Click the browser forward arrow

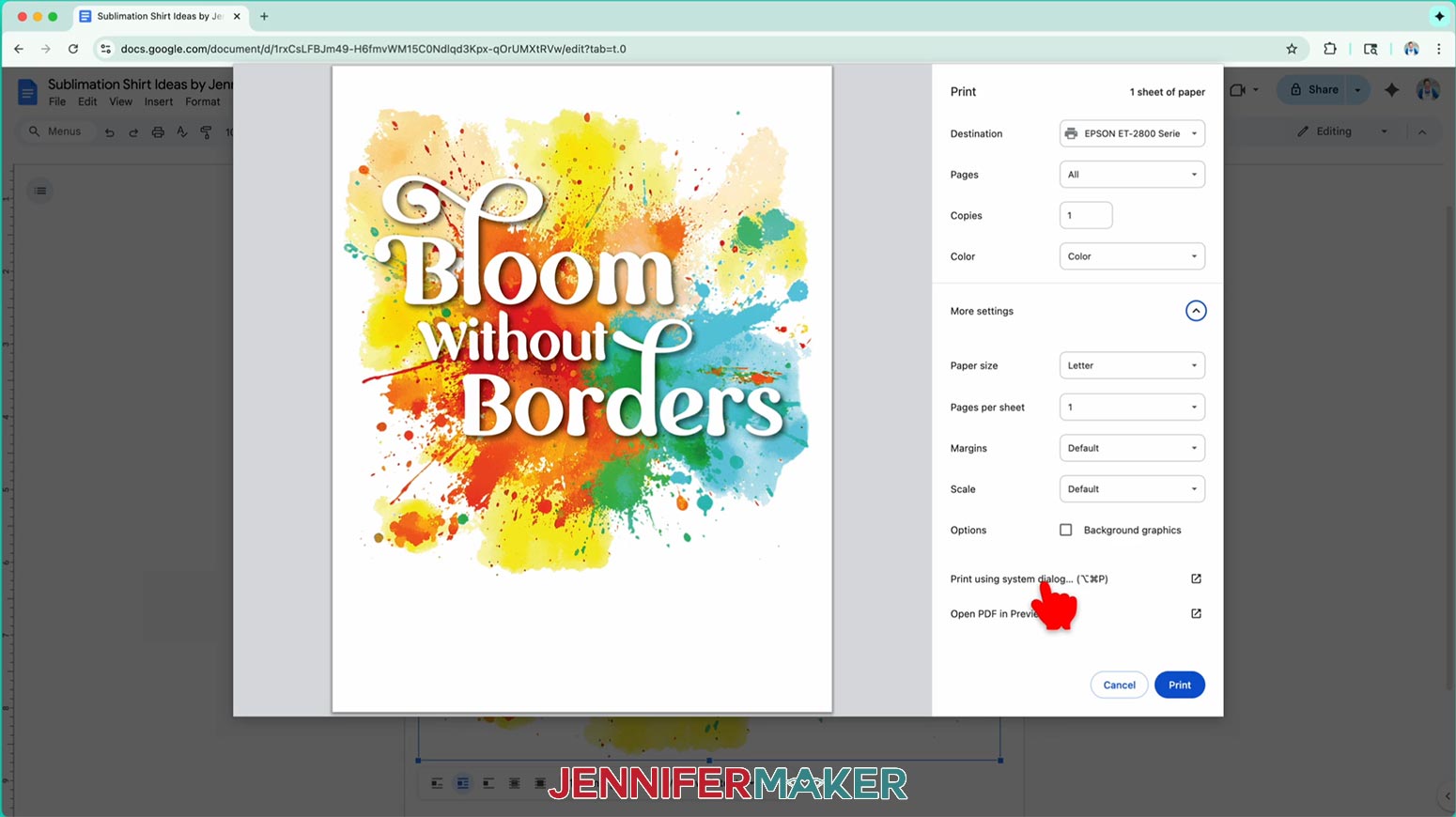[x=45, y=49]
